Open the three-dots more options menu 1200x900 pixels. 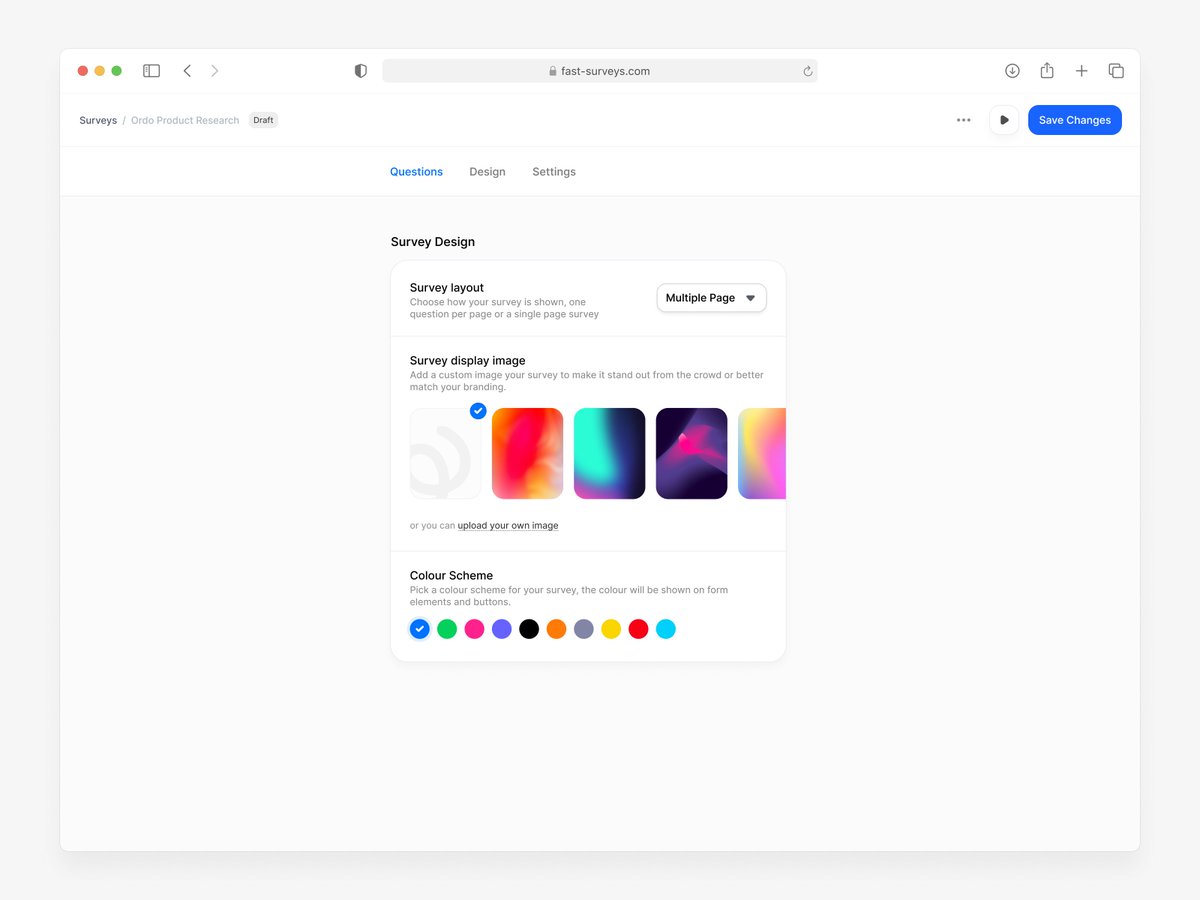point(963,120)
